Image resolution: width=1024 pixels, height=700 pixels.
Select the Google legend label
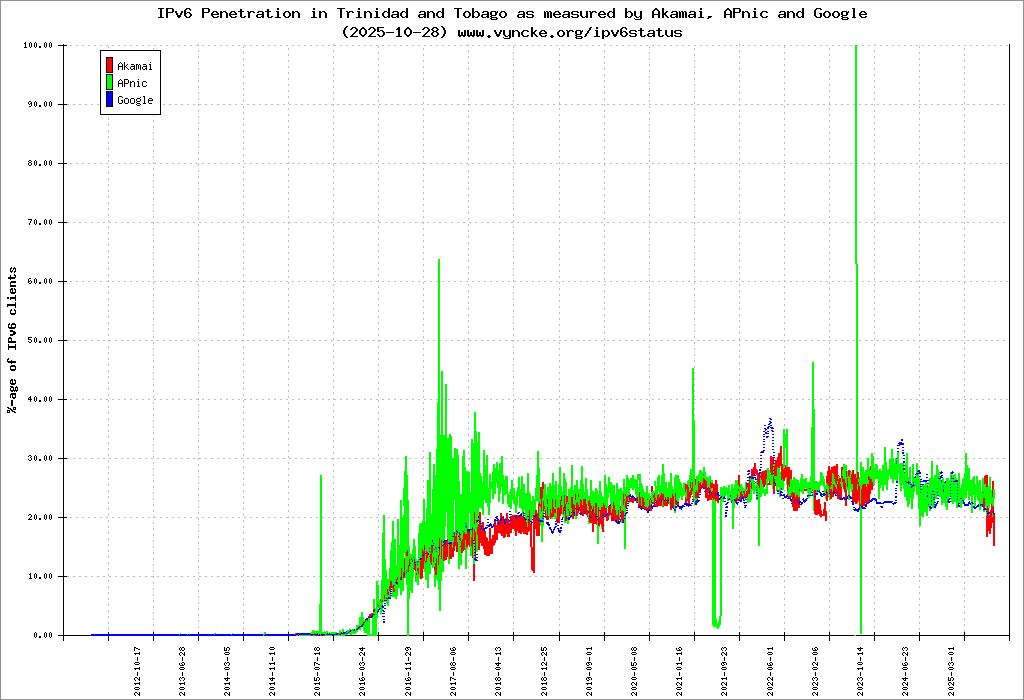pyautogui.click(x=135, y=100)
